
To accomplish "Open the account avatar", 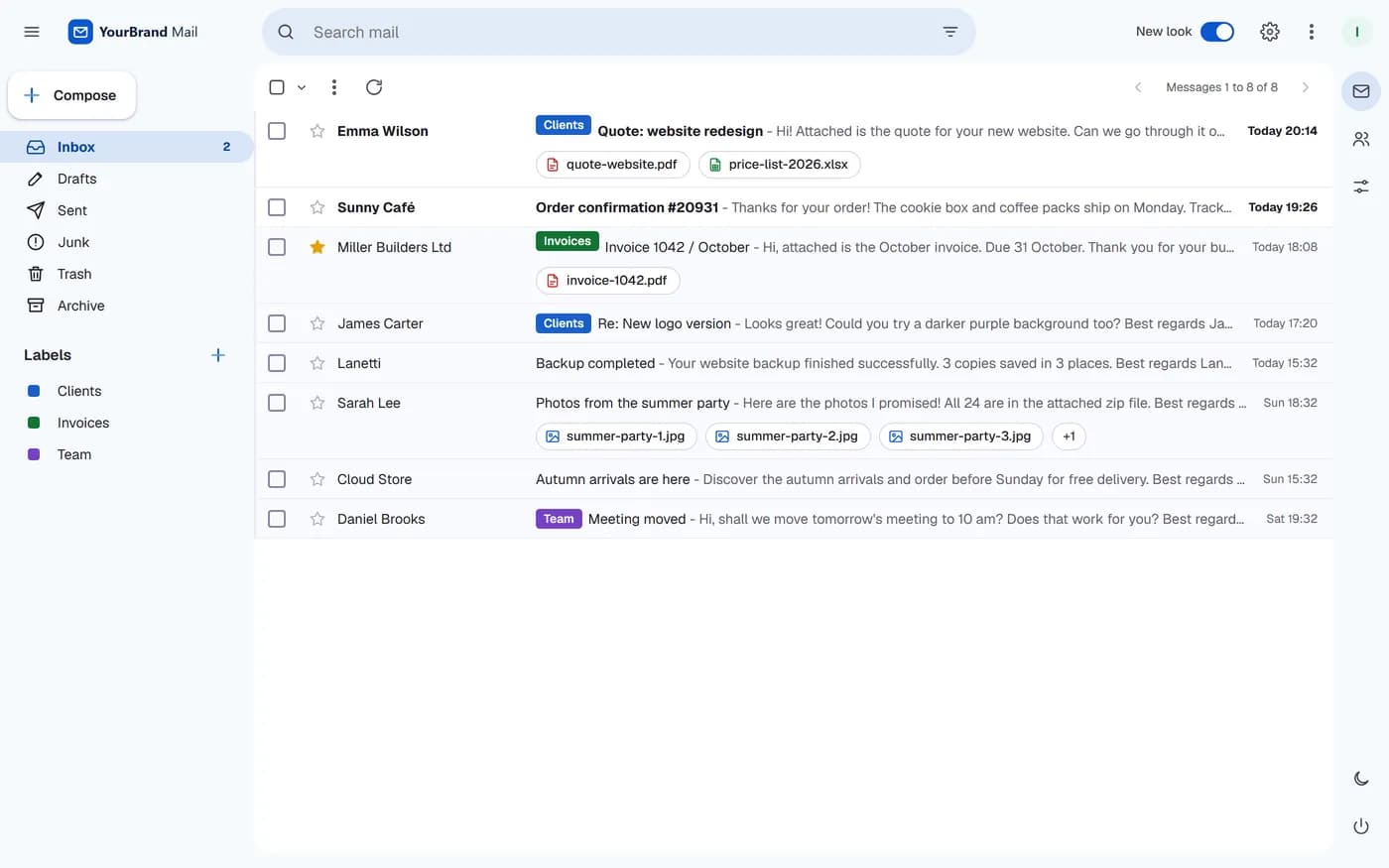I will [x=1356, y=32].
